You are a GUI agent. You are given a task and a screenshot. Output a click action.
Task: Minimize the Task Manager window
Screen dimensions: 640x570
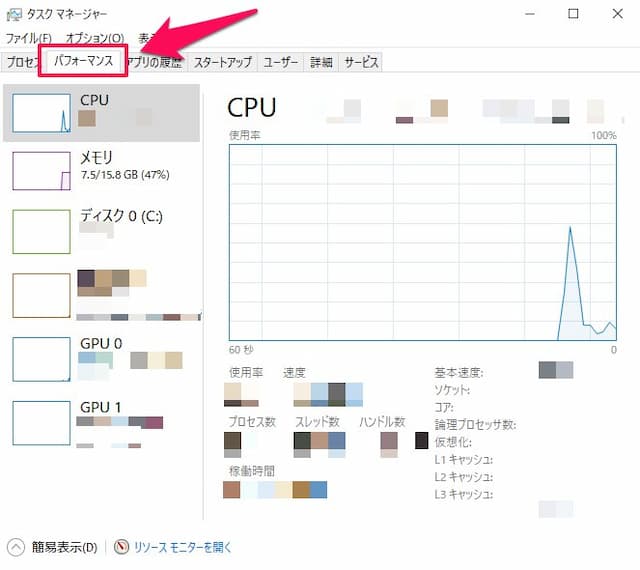point(530,14)
